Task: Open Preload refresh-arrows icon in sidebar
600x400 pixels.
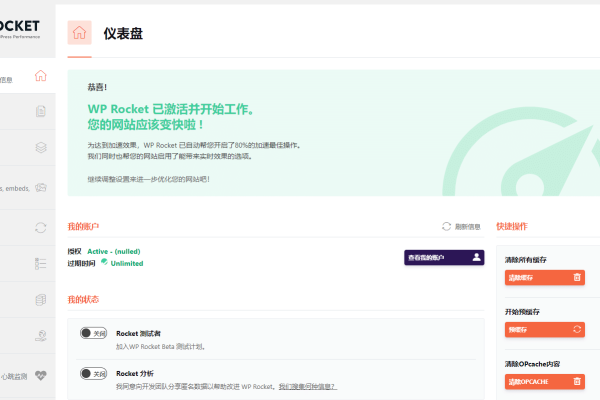Action: [x=40, y=226]
